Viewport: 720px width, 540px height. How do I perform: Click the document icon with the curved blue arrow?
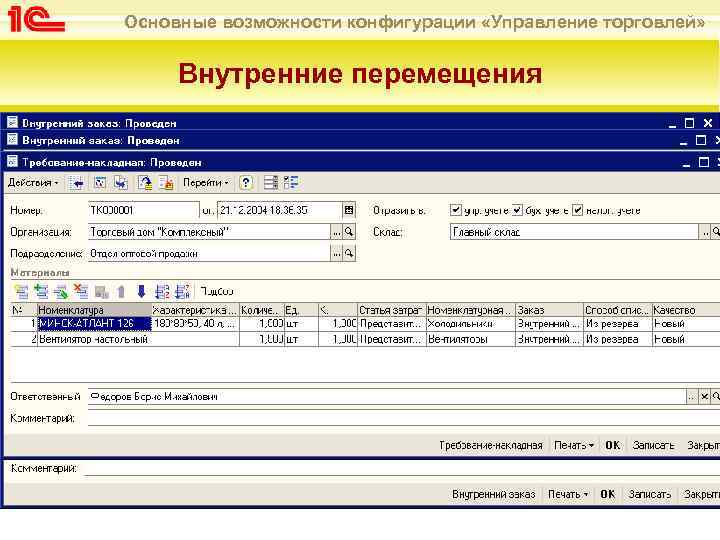pos(145,183)
